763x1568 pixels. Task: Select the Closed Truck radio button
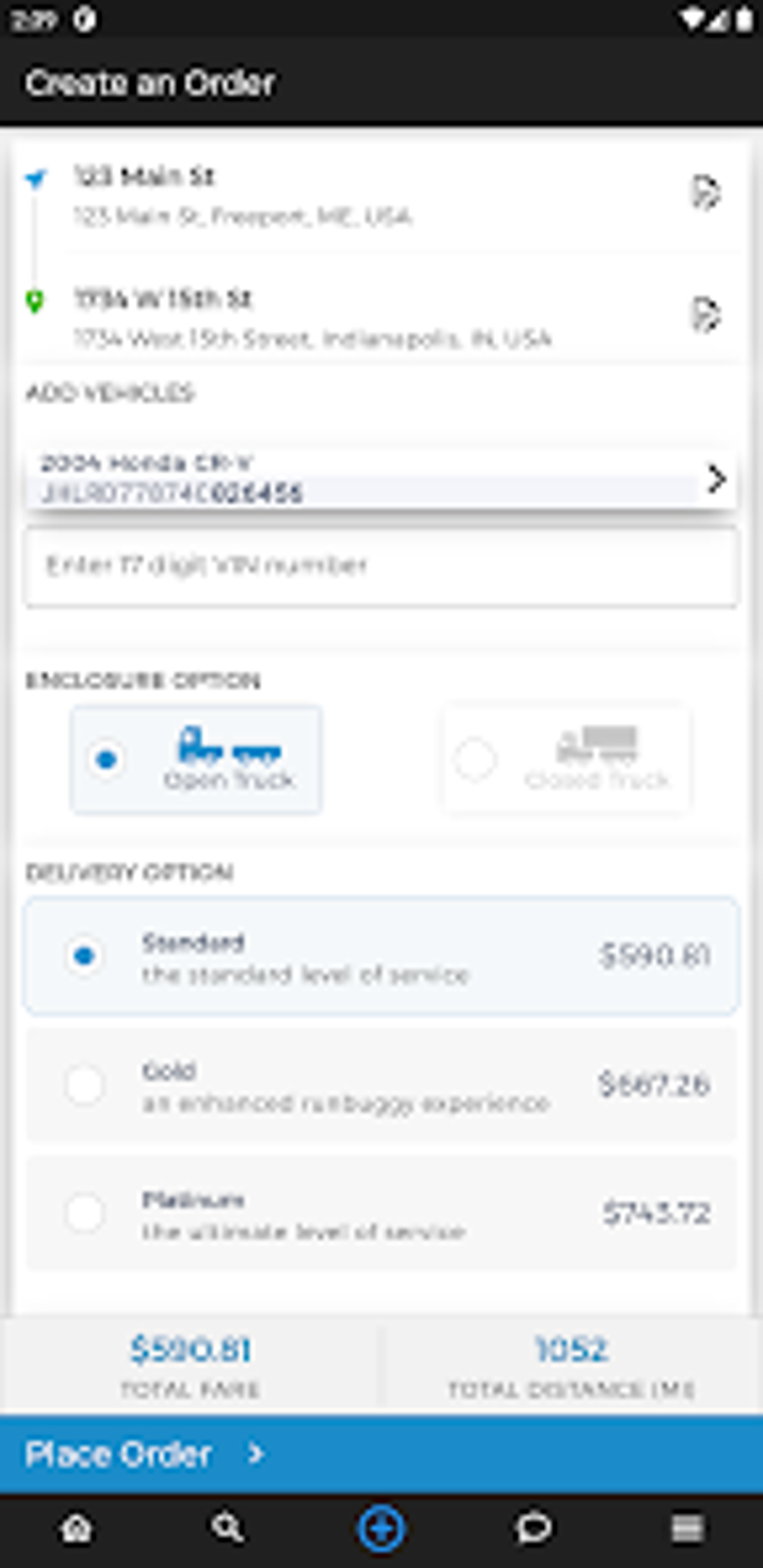[x=474, y=760]
